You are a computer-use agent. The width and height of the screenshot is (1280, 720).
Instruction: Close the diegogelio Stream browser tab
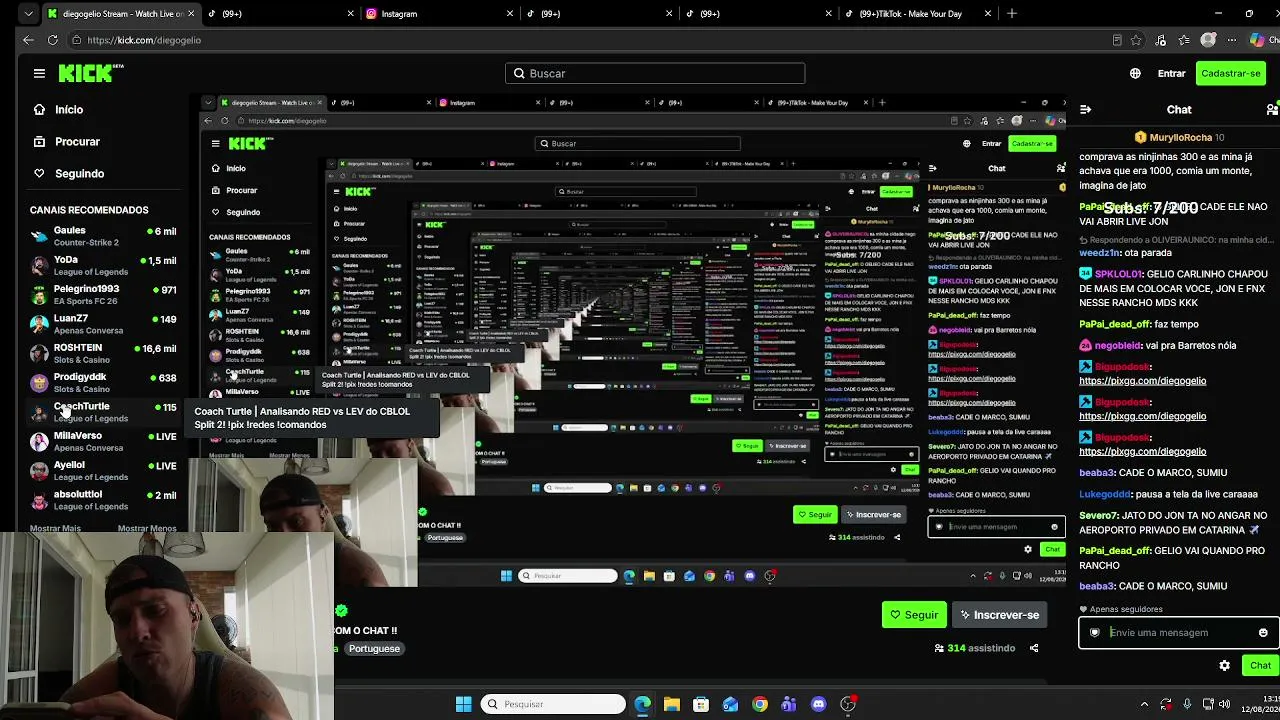coord(191,14)
